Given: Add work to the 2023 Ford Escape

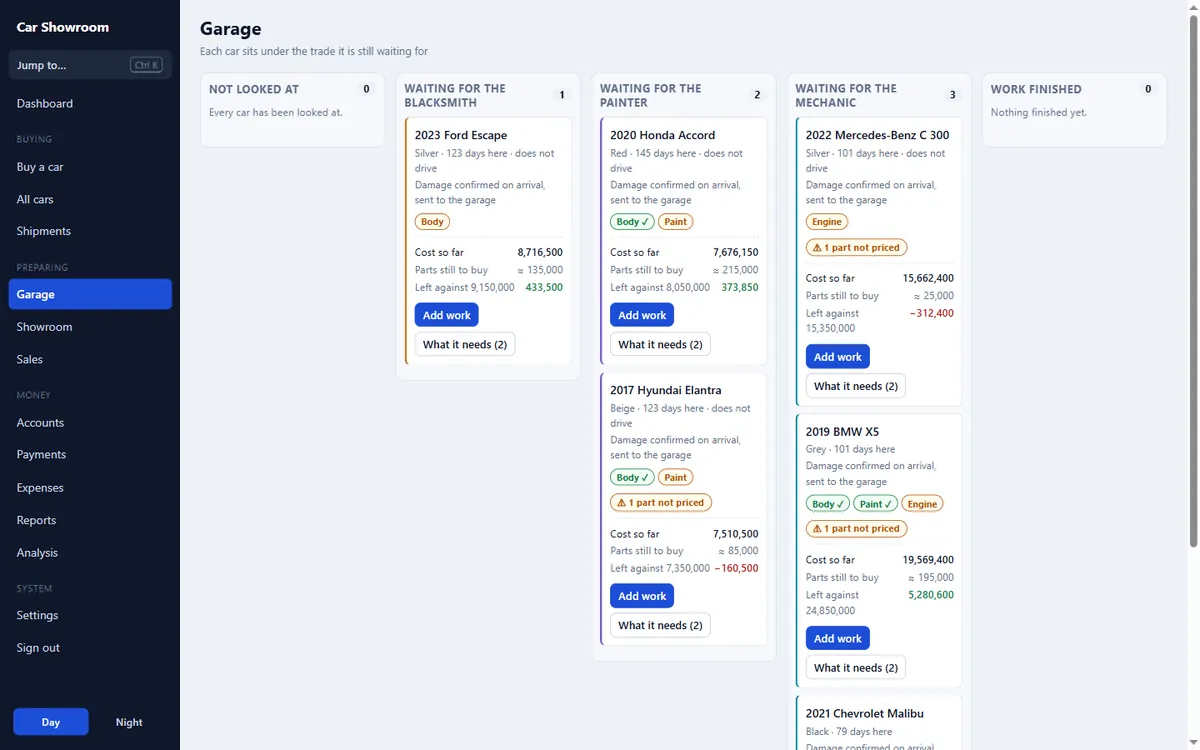Looking at the screenshot, I should (x=447, y=315).
